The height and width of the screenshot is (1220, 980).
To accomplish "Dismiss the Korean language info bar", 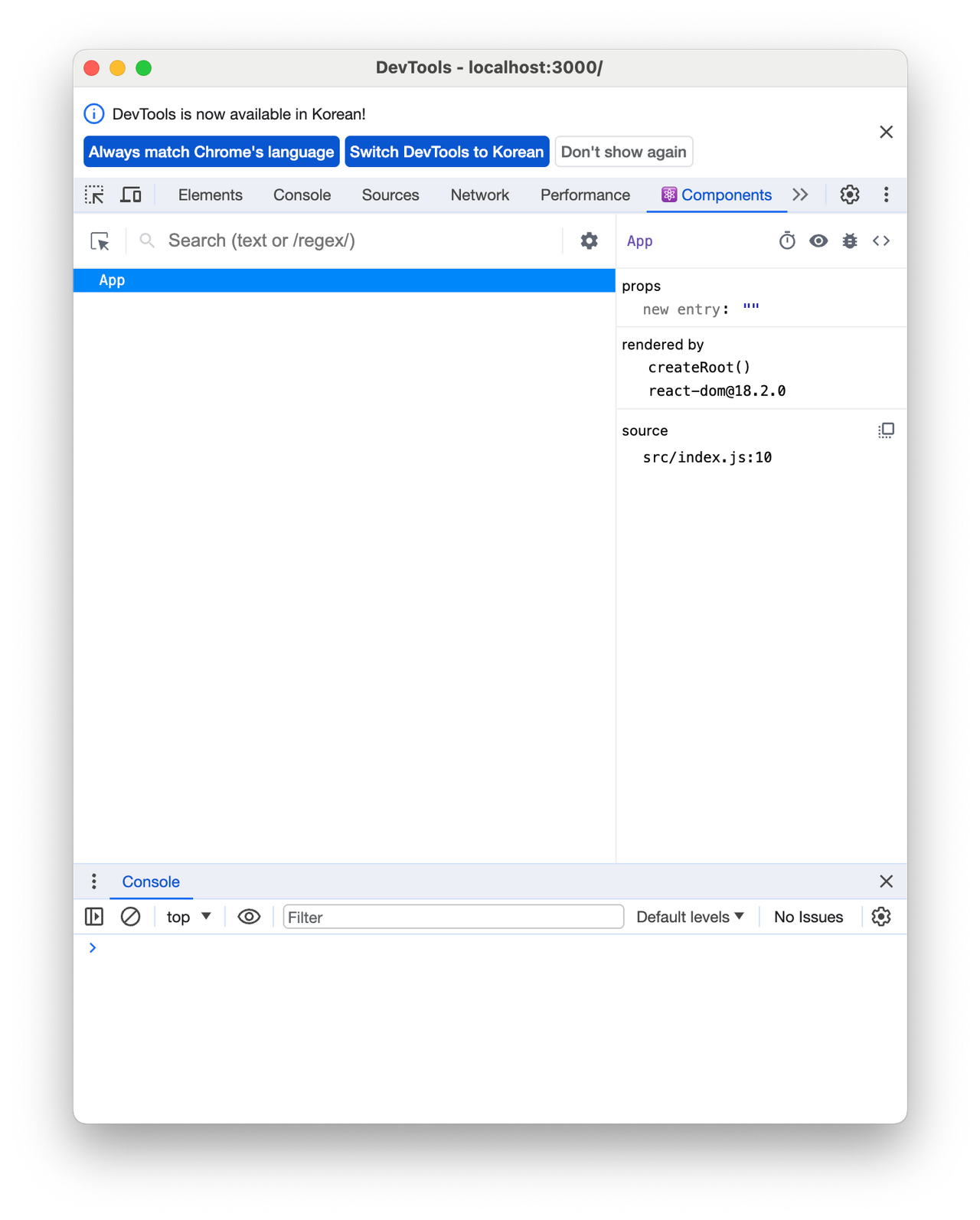I will point(886,132).
